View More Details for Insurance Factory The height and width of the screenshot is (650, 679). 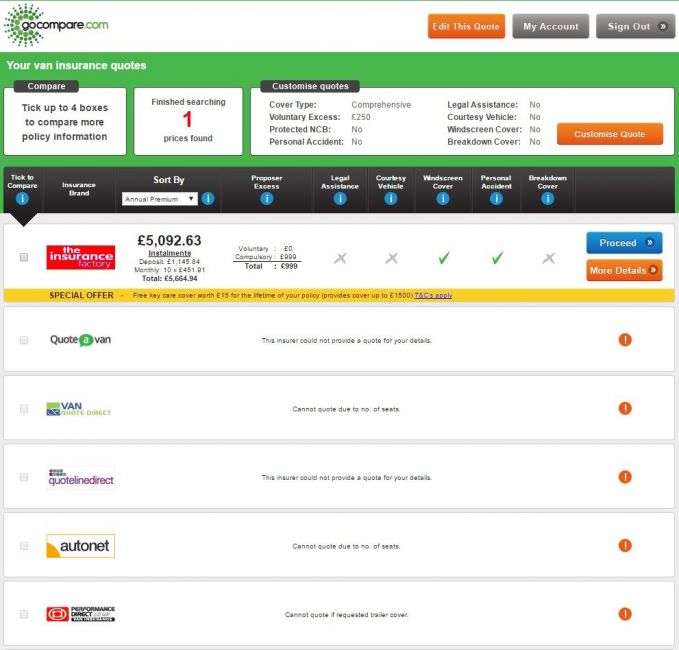pyautogui.click(x=624, y=270)
